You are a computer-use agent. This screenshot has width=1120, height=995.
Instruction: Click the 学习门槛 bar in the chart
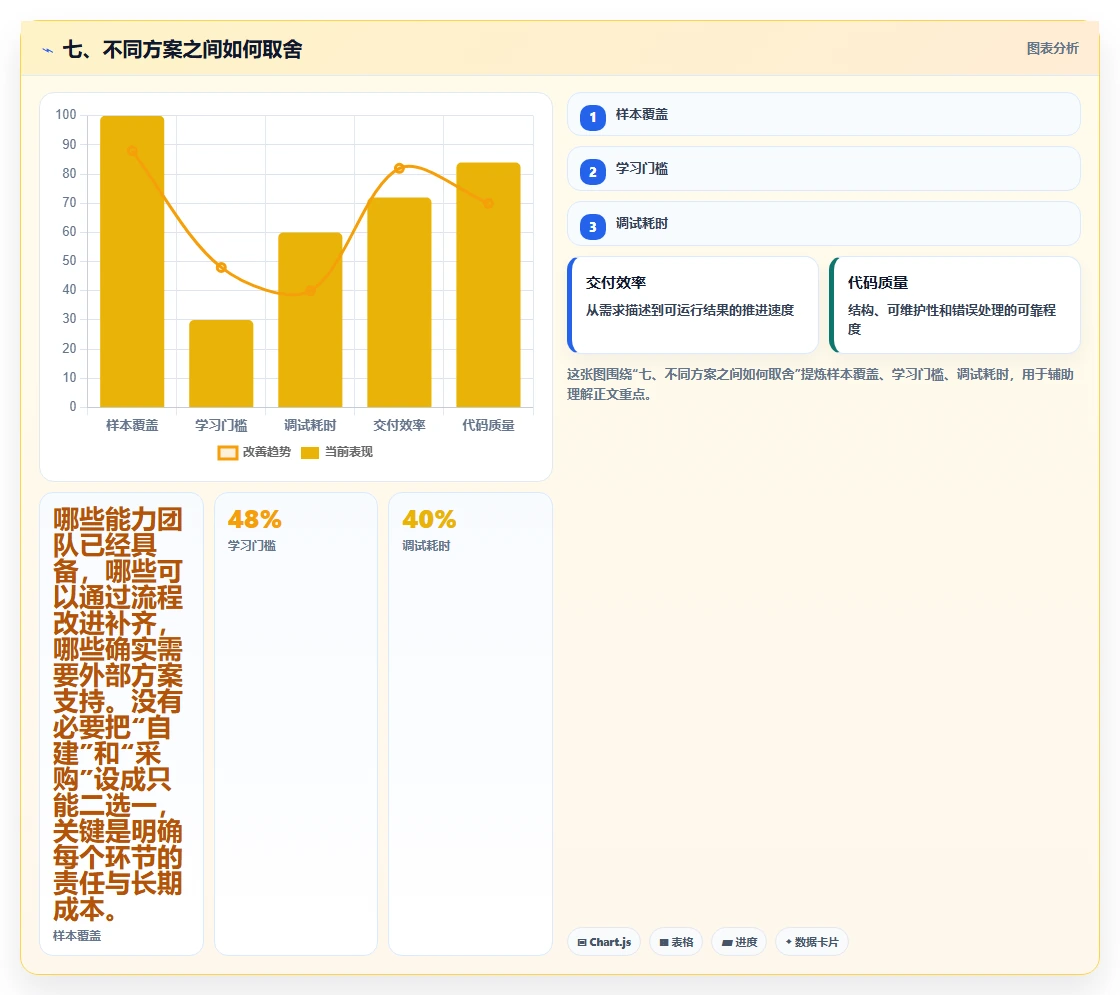pos(221,364)
